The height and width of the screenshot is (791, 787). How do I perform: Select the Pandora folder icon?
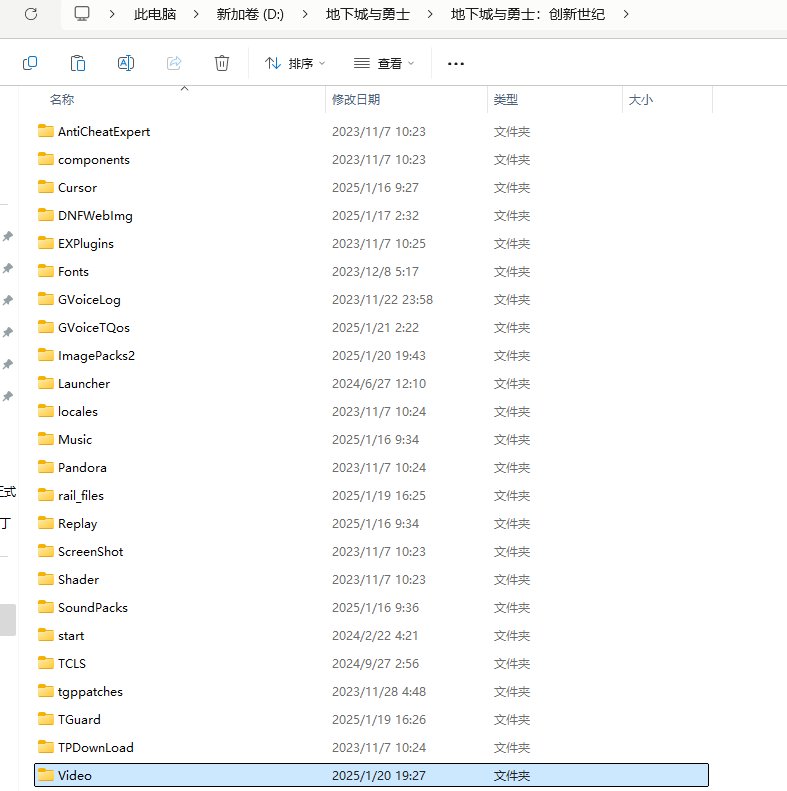click(x=46, y=467)
